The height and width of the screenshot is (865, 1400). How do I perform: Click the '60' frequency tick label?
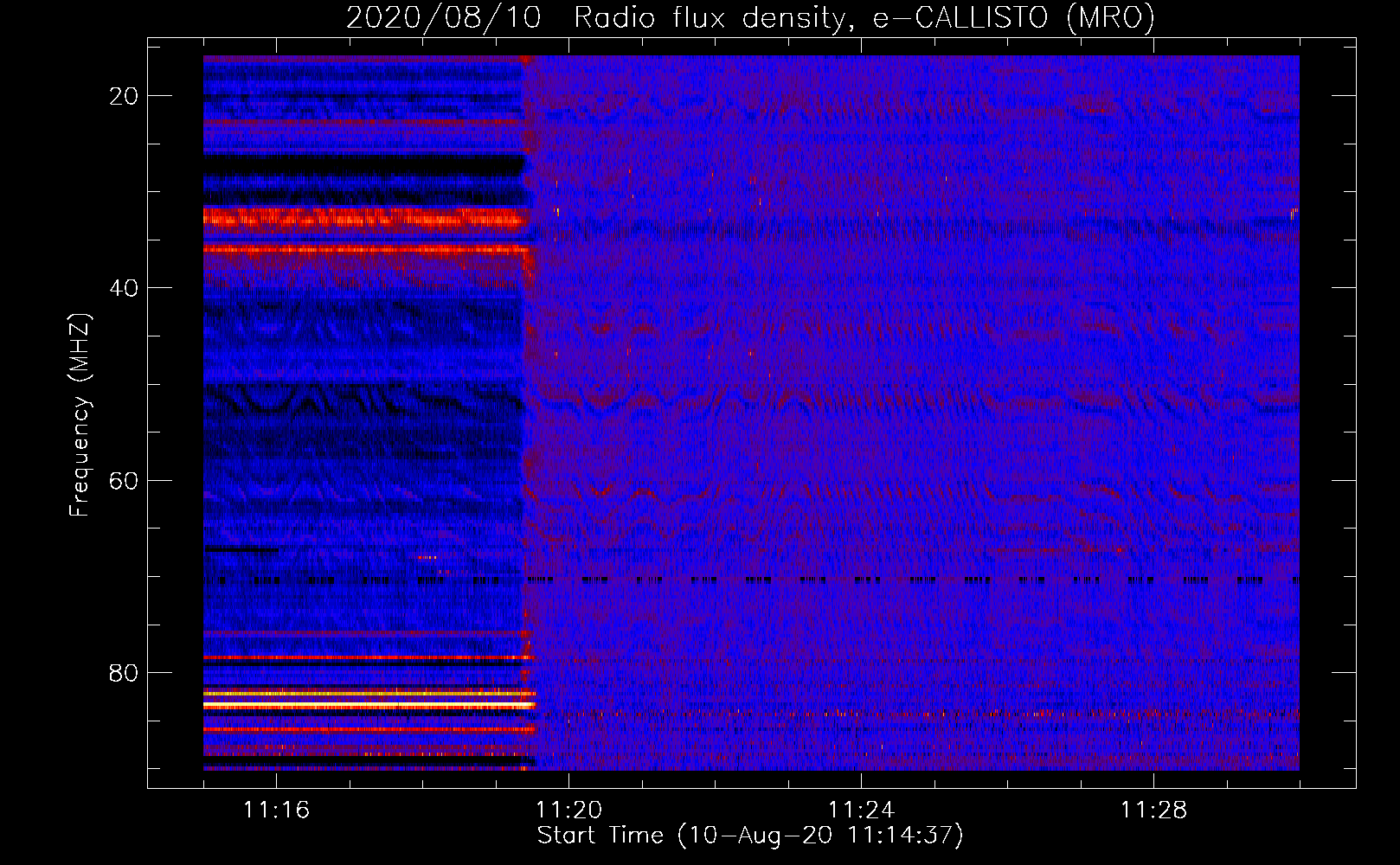(x=125, y=480)
